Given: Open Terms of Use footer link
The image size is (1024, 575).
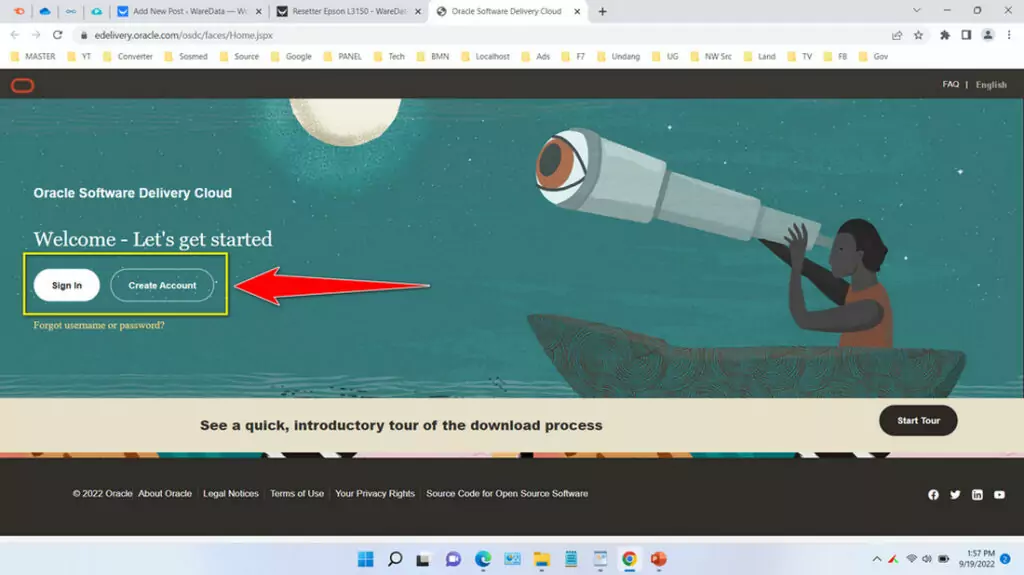Looking at the screenshot, I should click(x=296, y=493).
